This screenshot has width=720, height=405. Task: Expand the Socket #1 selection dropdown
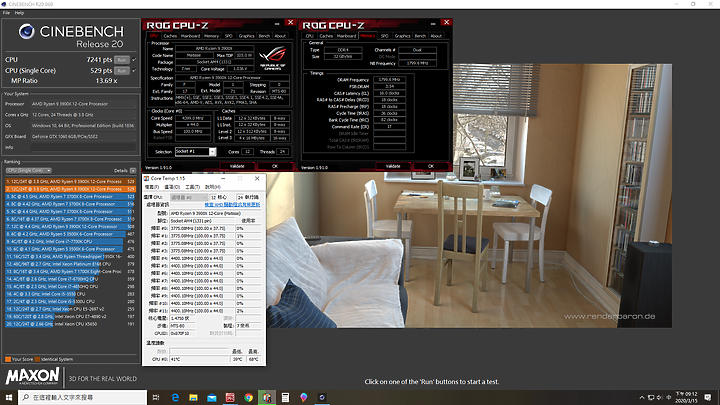(213, 152)
